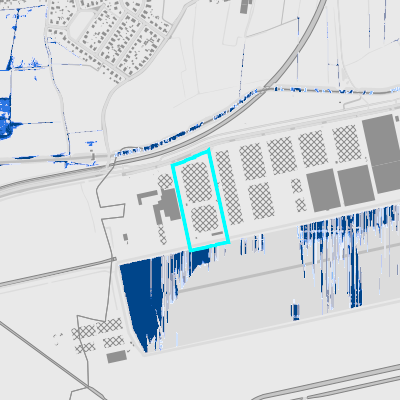Click the tiny gray square building west of complex
This screenshot has height=400, width=400.
[x=125, y=237]
